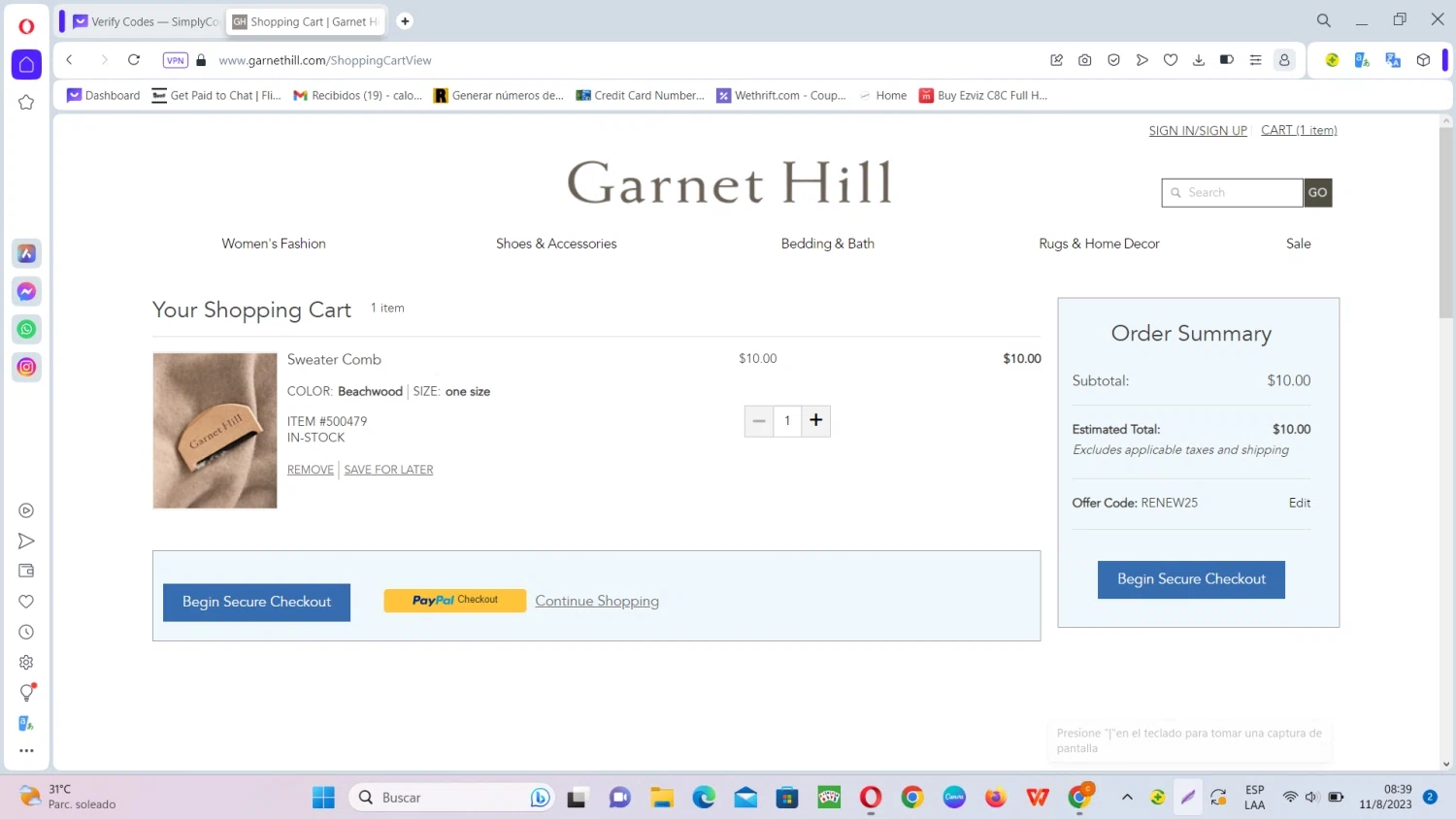Click the Sweater Comb product name
Screen dimensions: 1456x819
coord(334,359)
